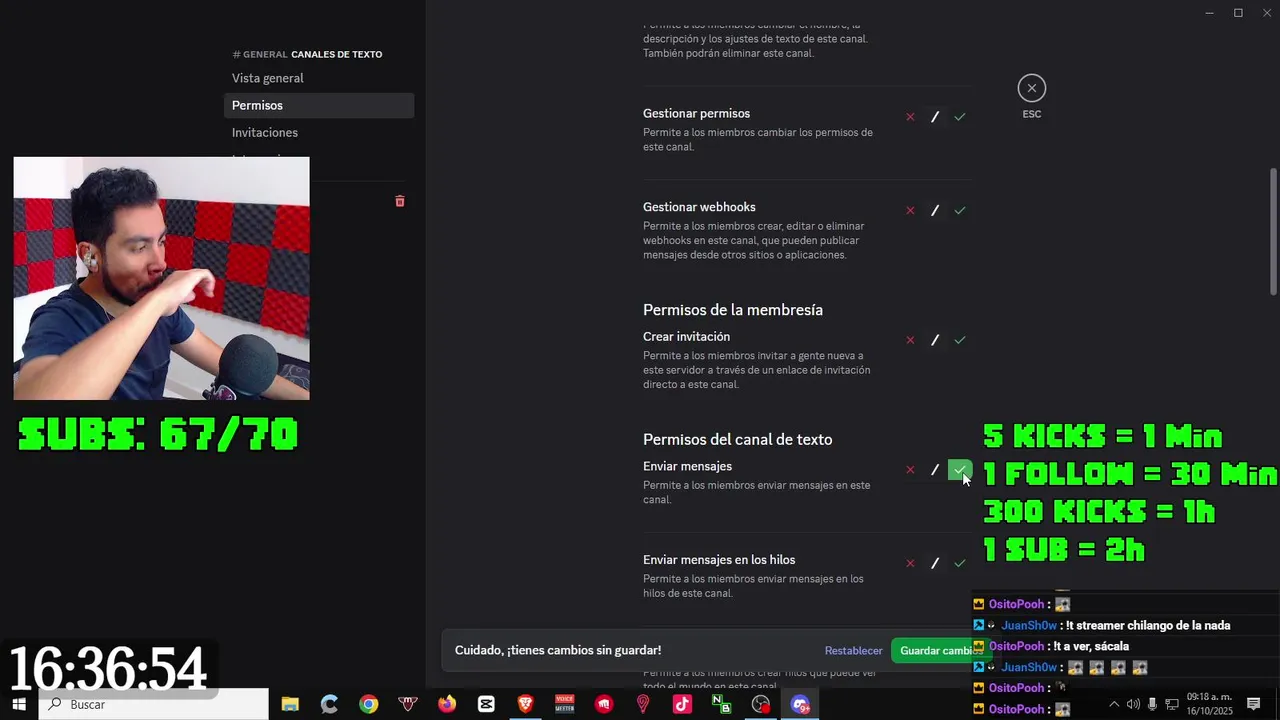Viewport: 1280px width, 720px height.
Task: Set Crear invitación to neutral slash
Action: click(x=935, y=340)
